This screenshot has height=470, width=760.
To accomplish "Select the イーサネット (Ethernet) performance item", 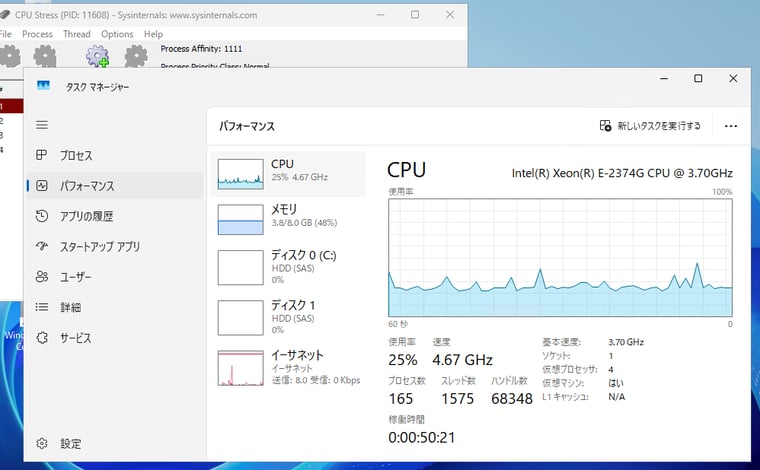I will [287, 367].
